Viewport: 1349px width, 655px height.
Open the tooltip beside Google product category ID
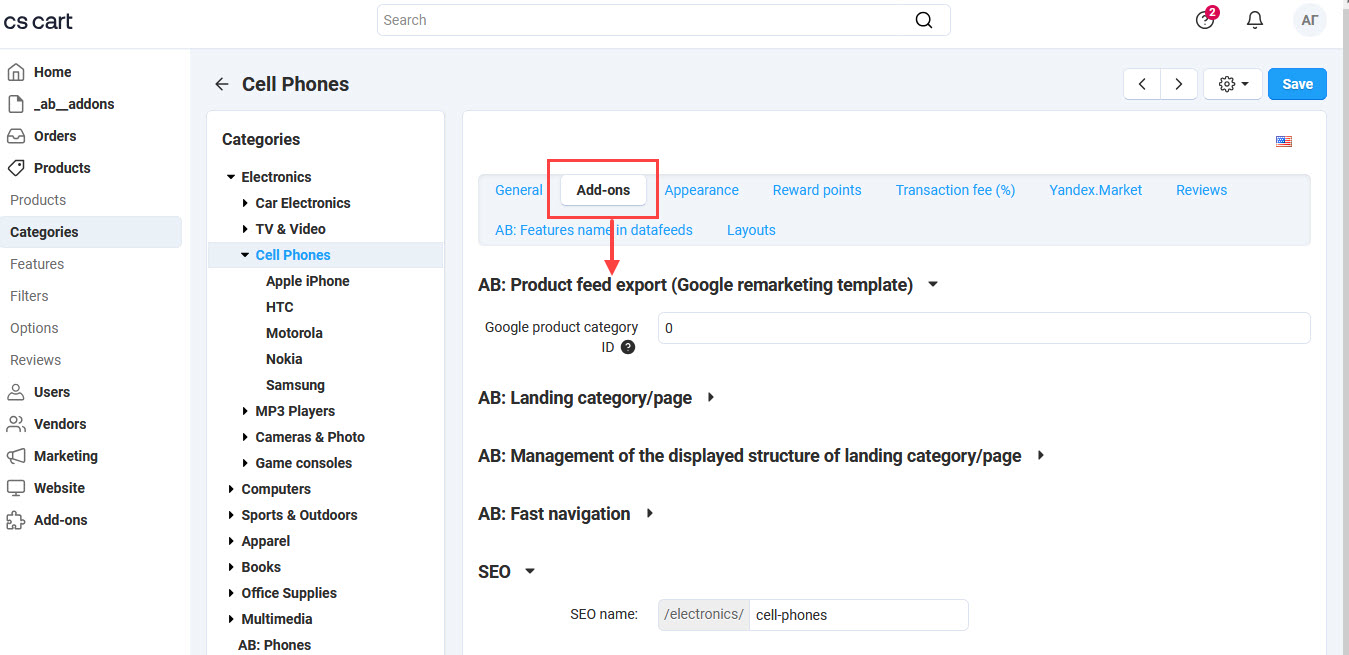click(628, 347)
